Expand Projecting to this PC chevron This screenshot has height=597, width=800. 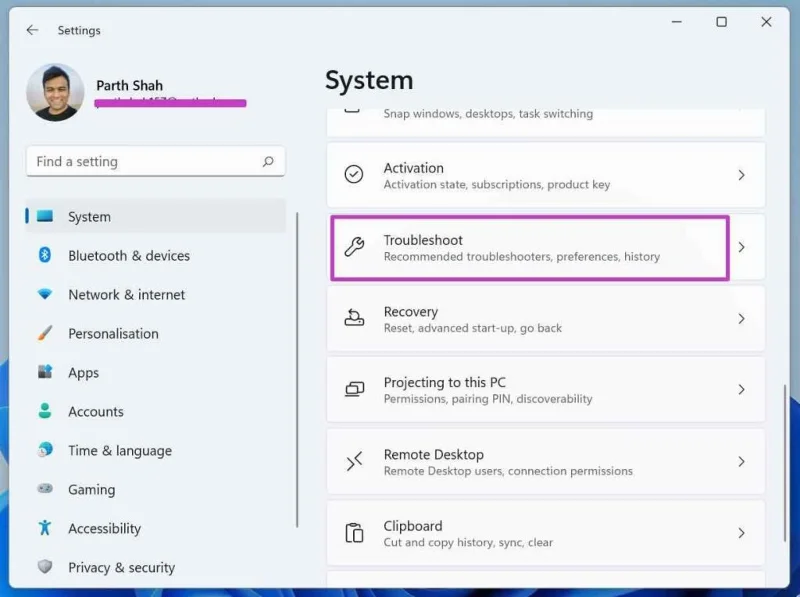coord(741,390)
